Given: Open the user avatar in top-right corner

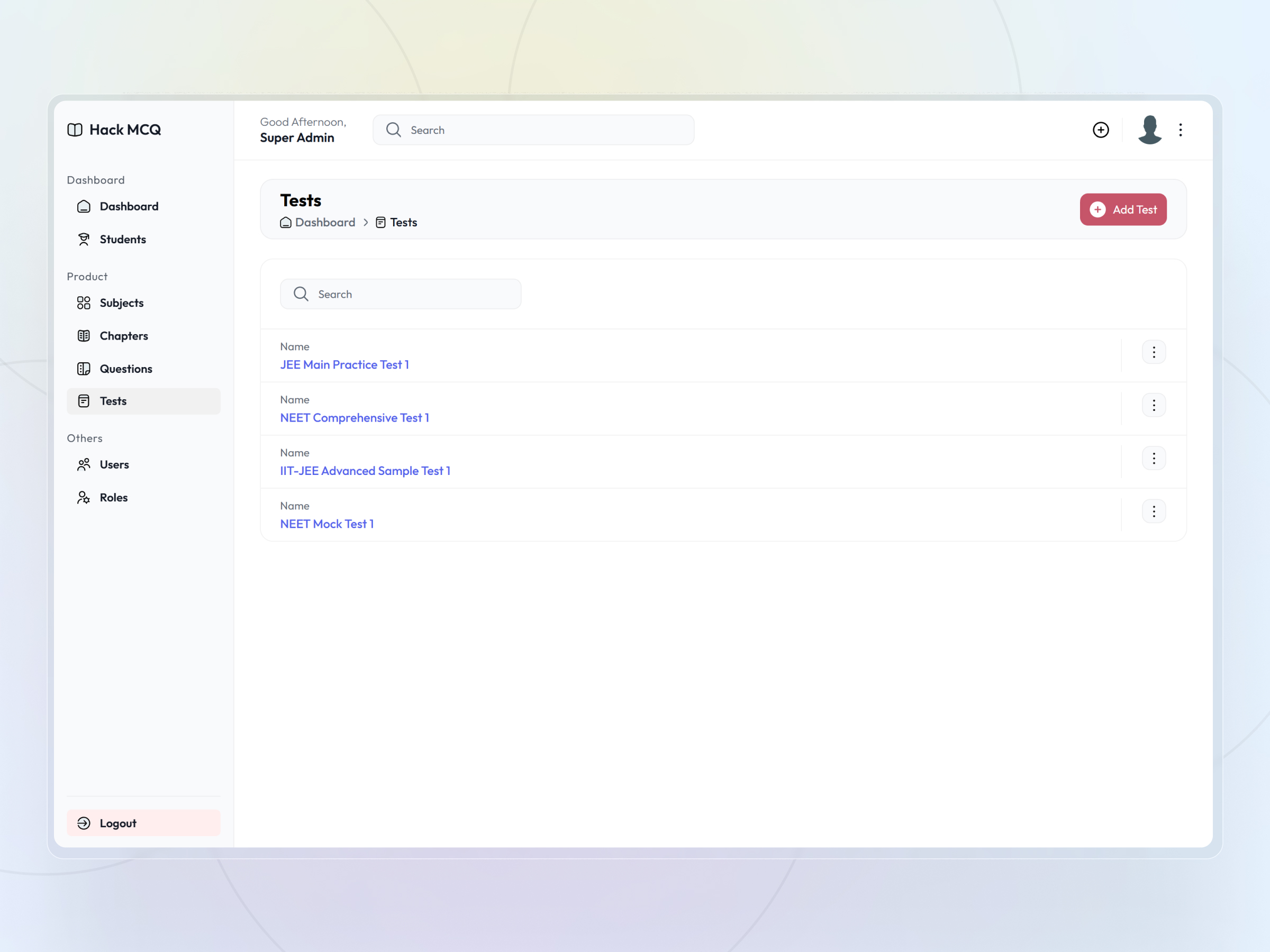Looking at the screenshot, I should pos(1149,130).
